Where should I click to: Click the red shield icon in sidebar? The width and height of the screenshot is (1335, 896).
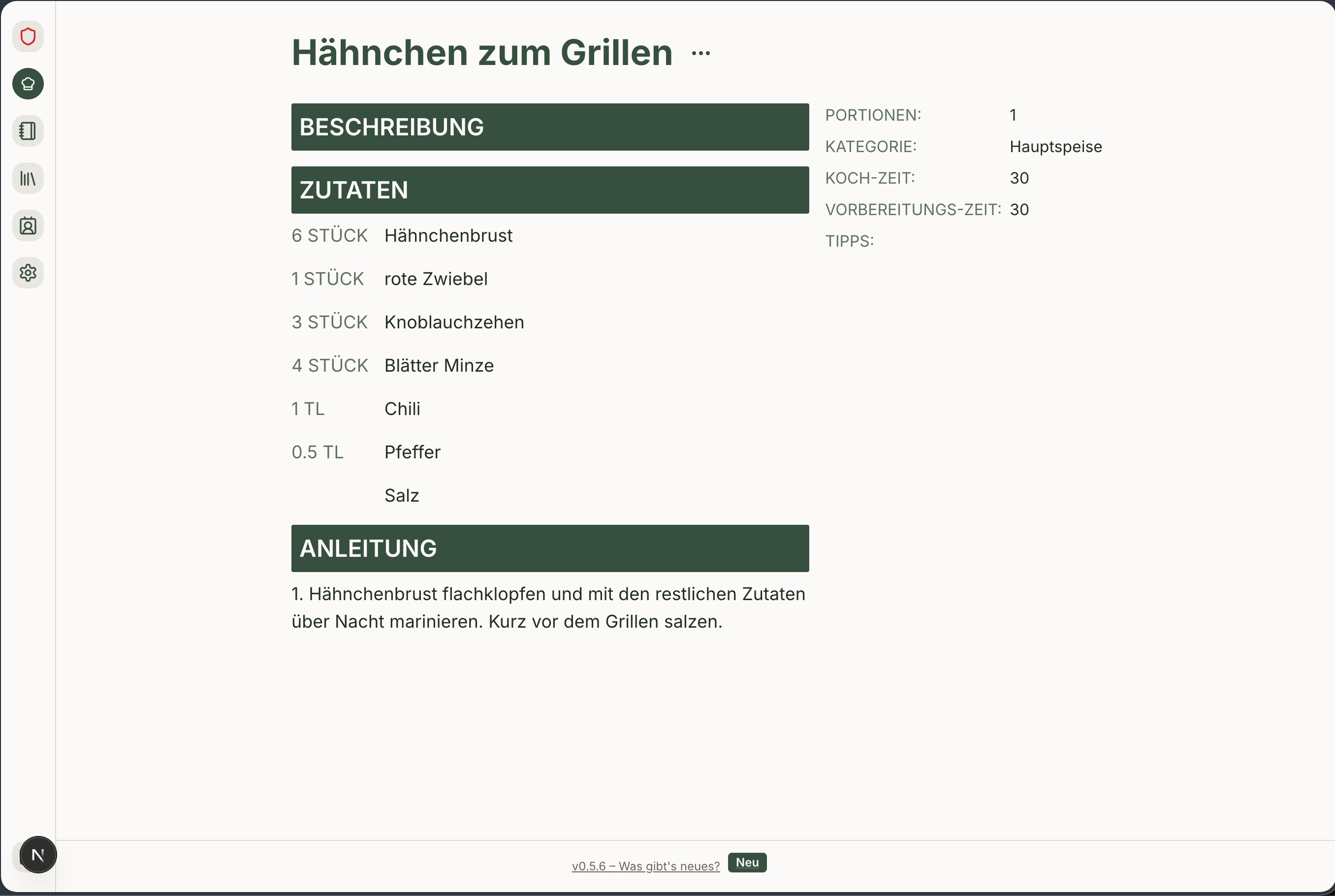28,36
